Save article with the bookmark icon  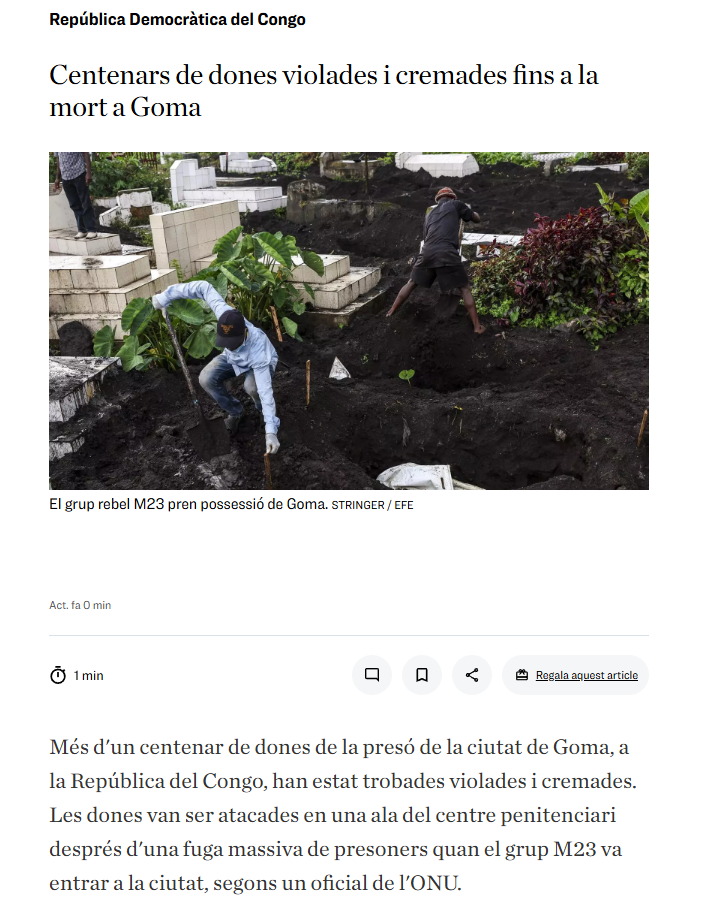(x=422, y=675)
